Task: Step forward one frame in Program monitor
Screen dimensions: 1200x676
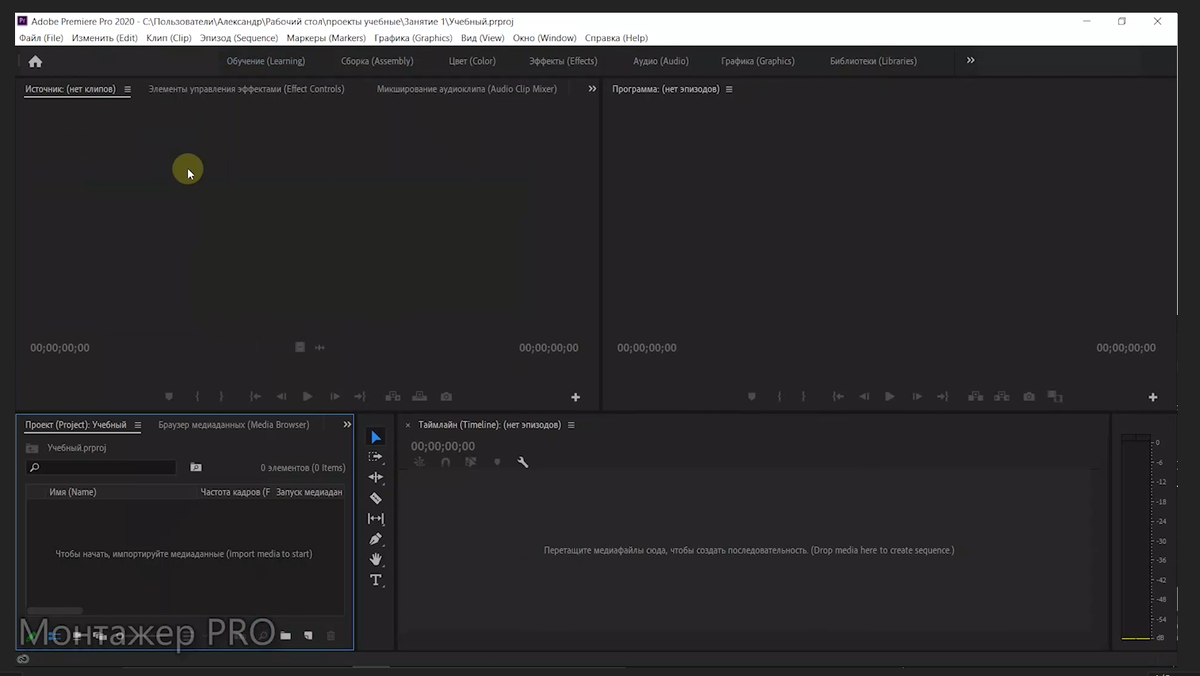Action: [x=917, y=397]
